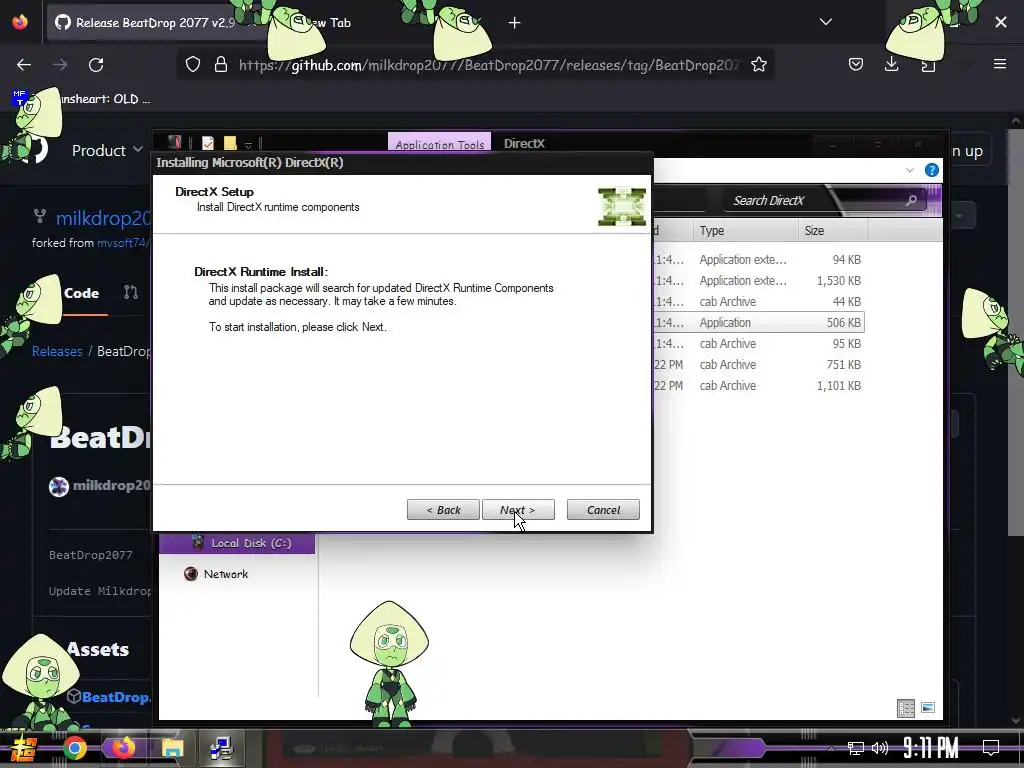Image resolution: width=1024 pixels, height=768 pixels.
Task: Select the 506 KB Application file row
Action: click(759, 323)
